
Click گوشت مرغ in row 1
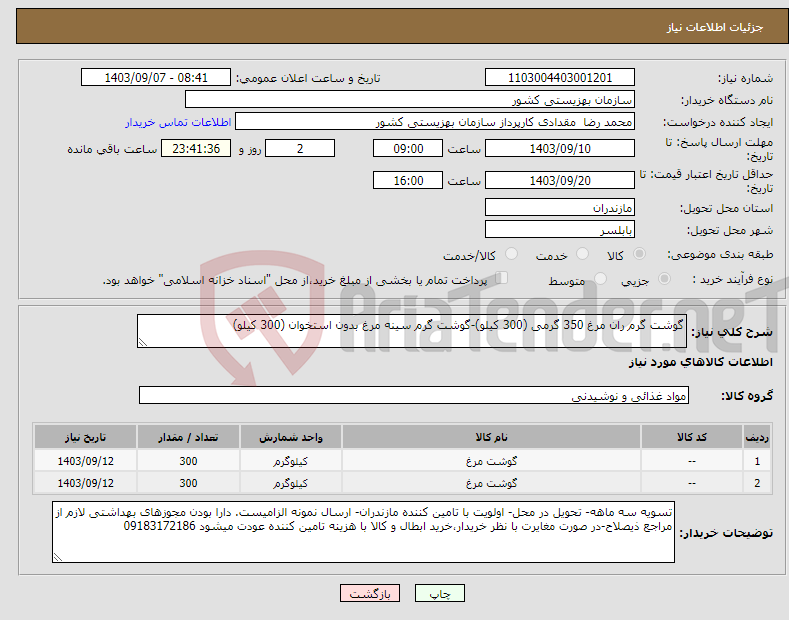(491, 461)
